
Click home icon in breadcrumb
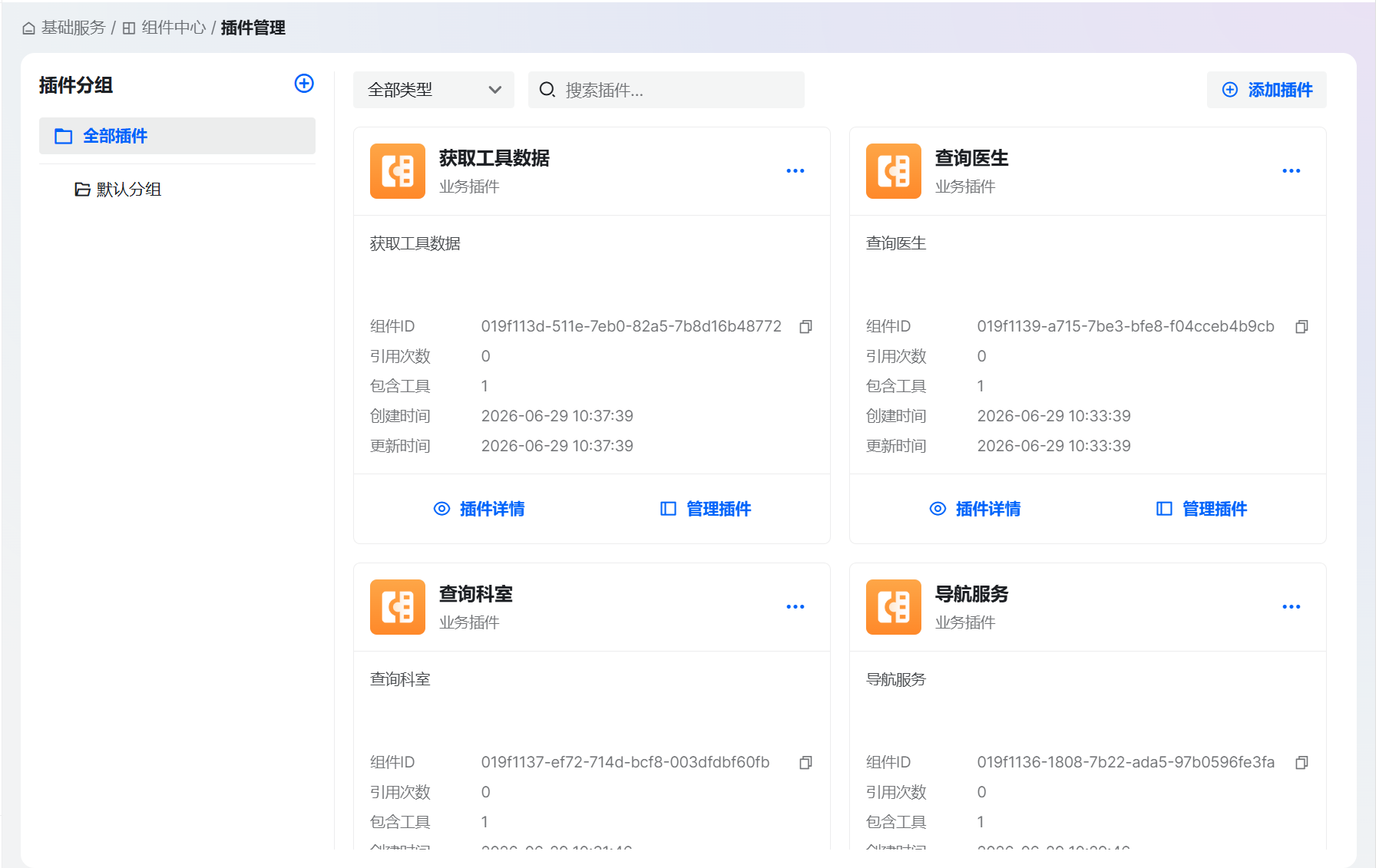pyautogui.click(x=28, y=28)
